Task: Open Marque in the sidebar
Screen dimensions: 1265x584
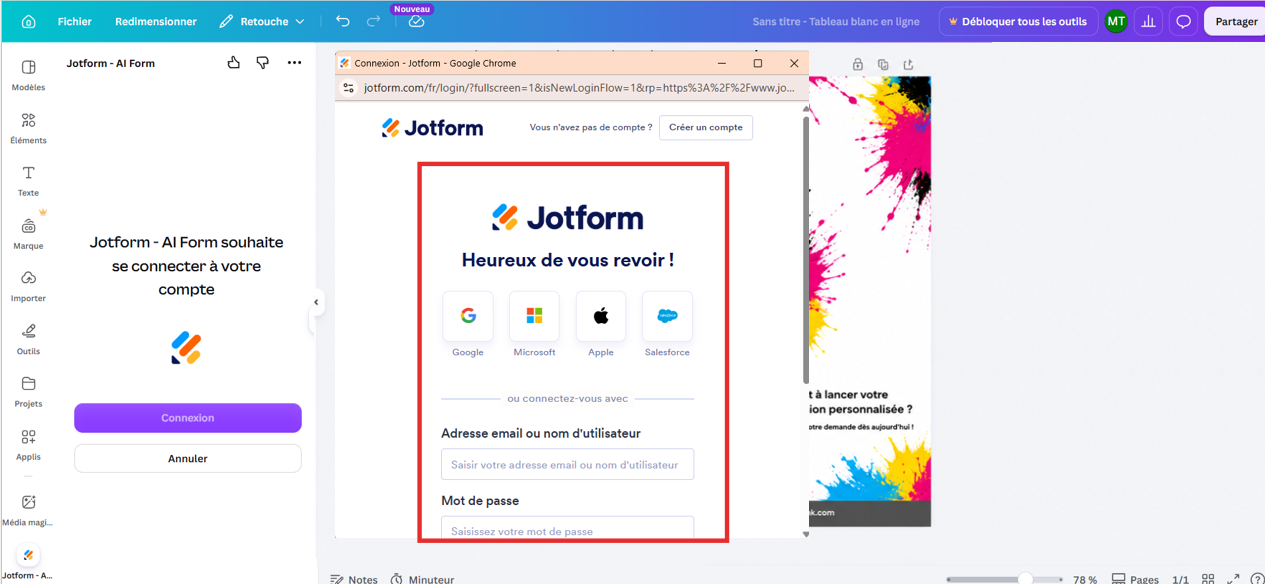Action: (28, 234)
